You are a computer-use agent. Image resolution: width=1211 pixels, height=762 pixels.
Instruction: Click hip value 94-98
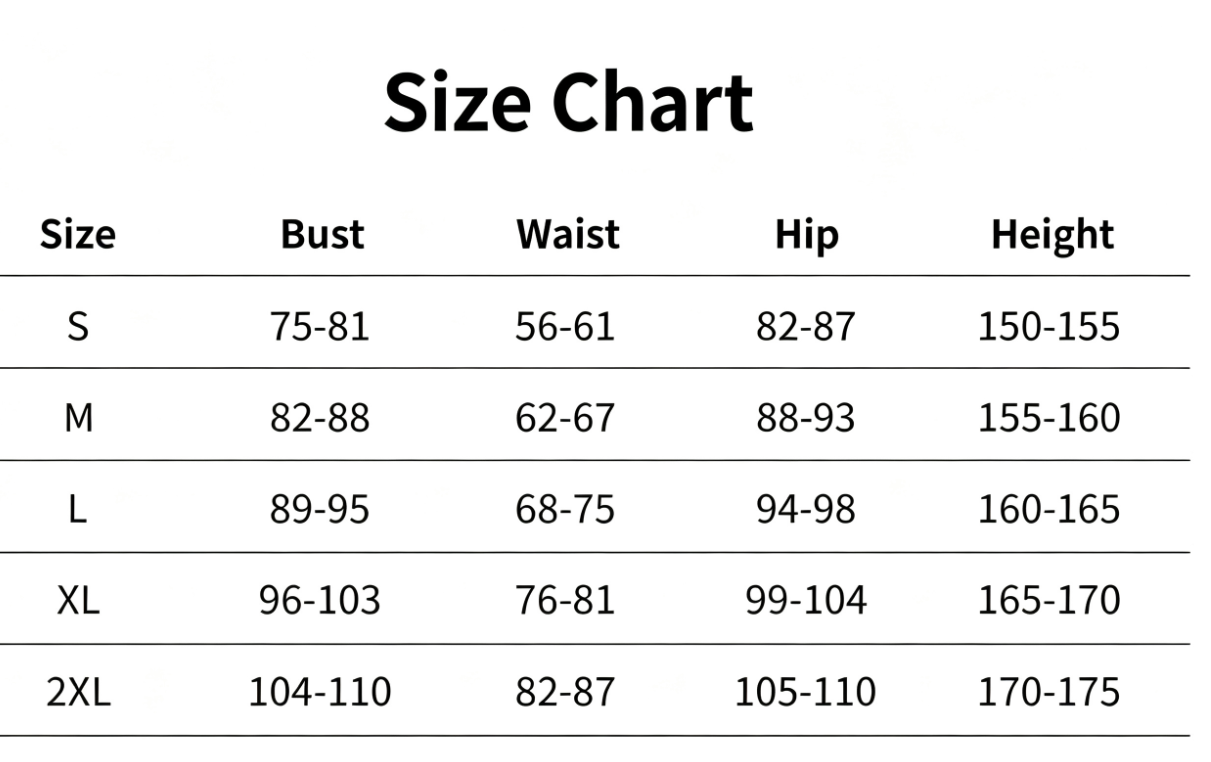tap(806, 510)
